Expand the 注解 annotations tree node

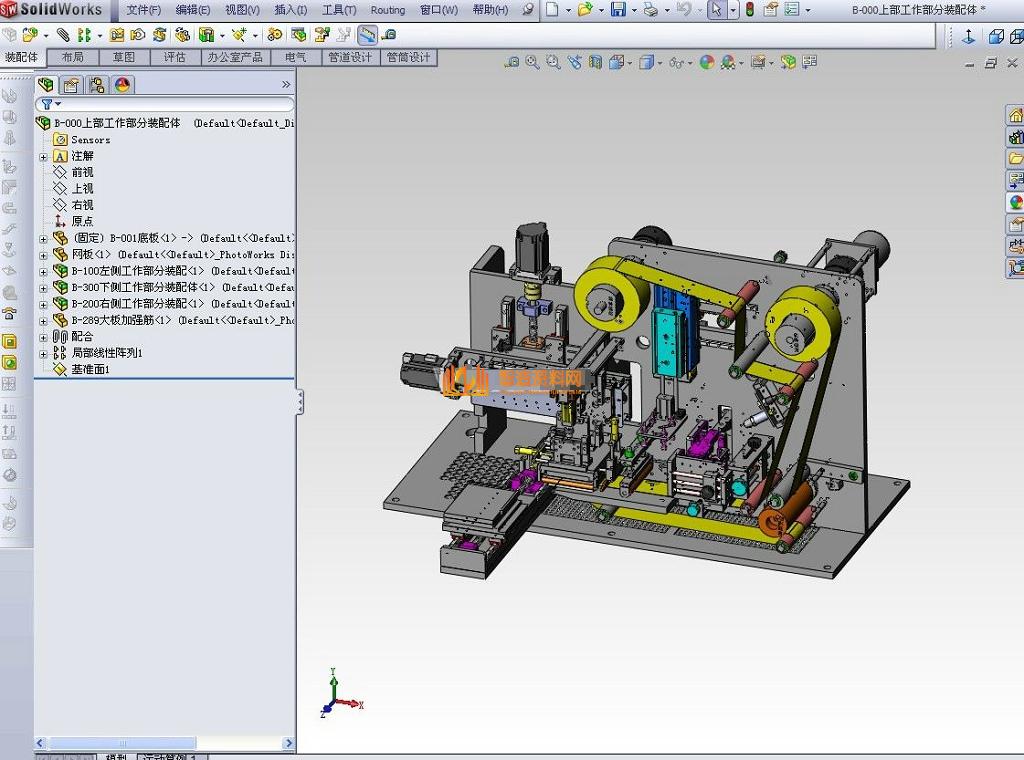point(43,156)
